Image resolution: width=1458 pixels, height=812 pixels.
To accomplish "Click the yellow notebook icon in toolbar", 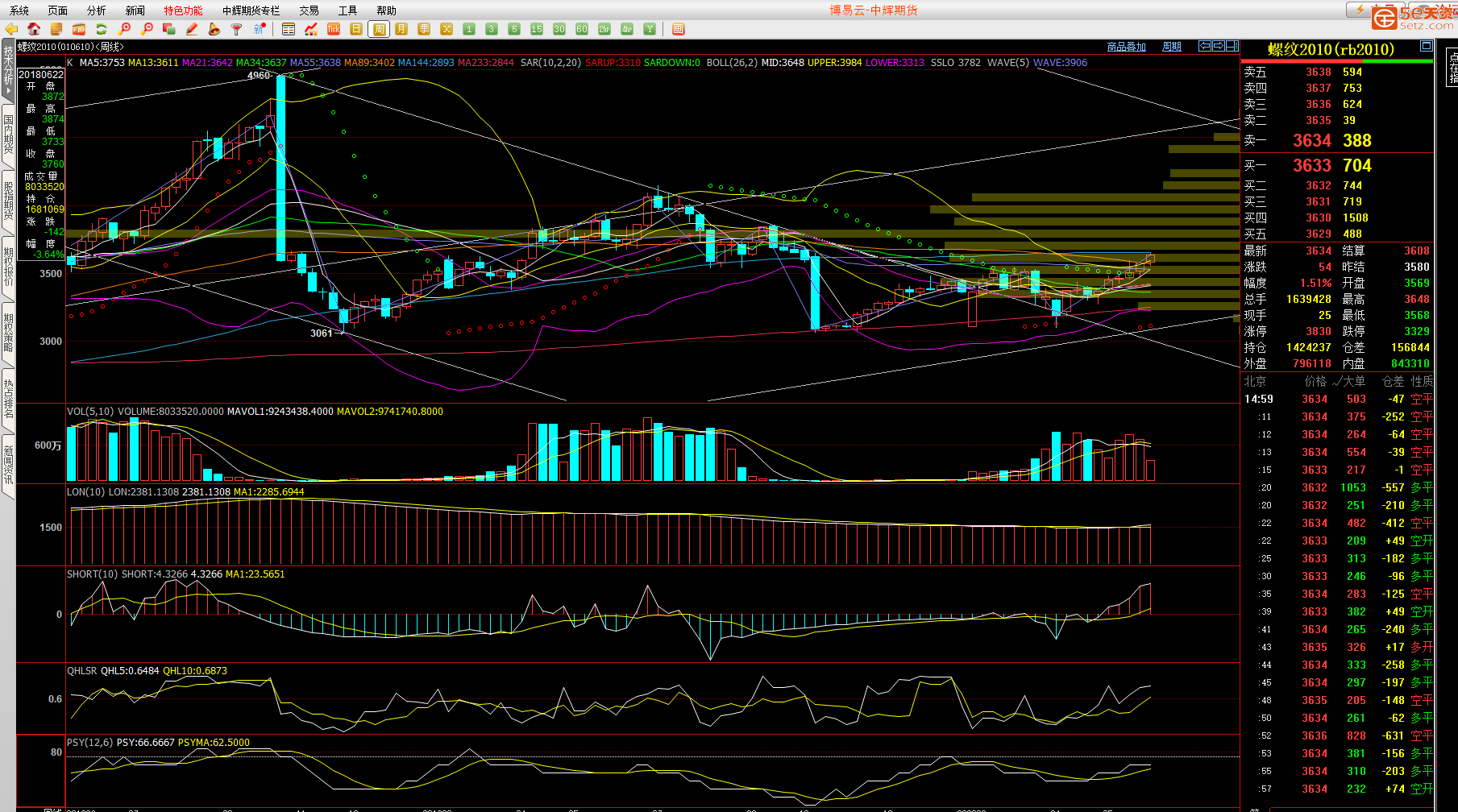I will point(56,29).
